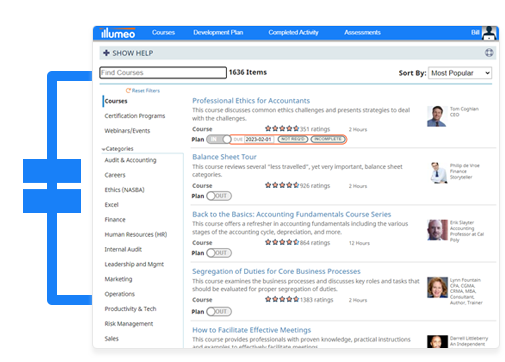
Task: Click star rating for Back to the Basics course
Action: point(282,242)
